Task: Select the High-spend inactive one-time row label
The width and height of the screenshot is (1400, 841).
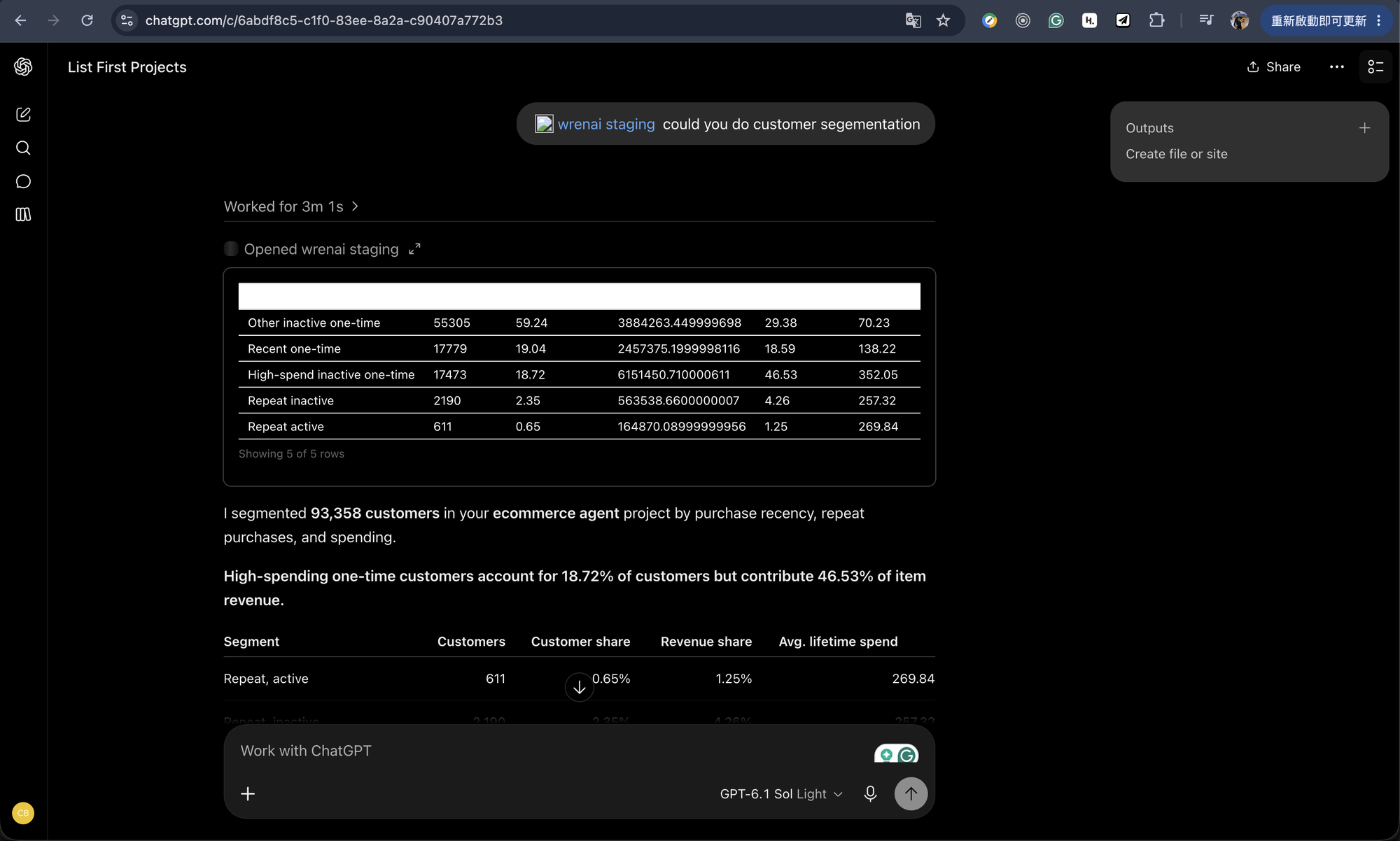Action: 331,374
